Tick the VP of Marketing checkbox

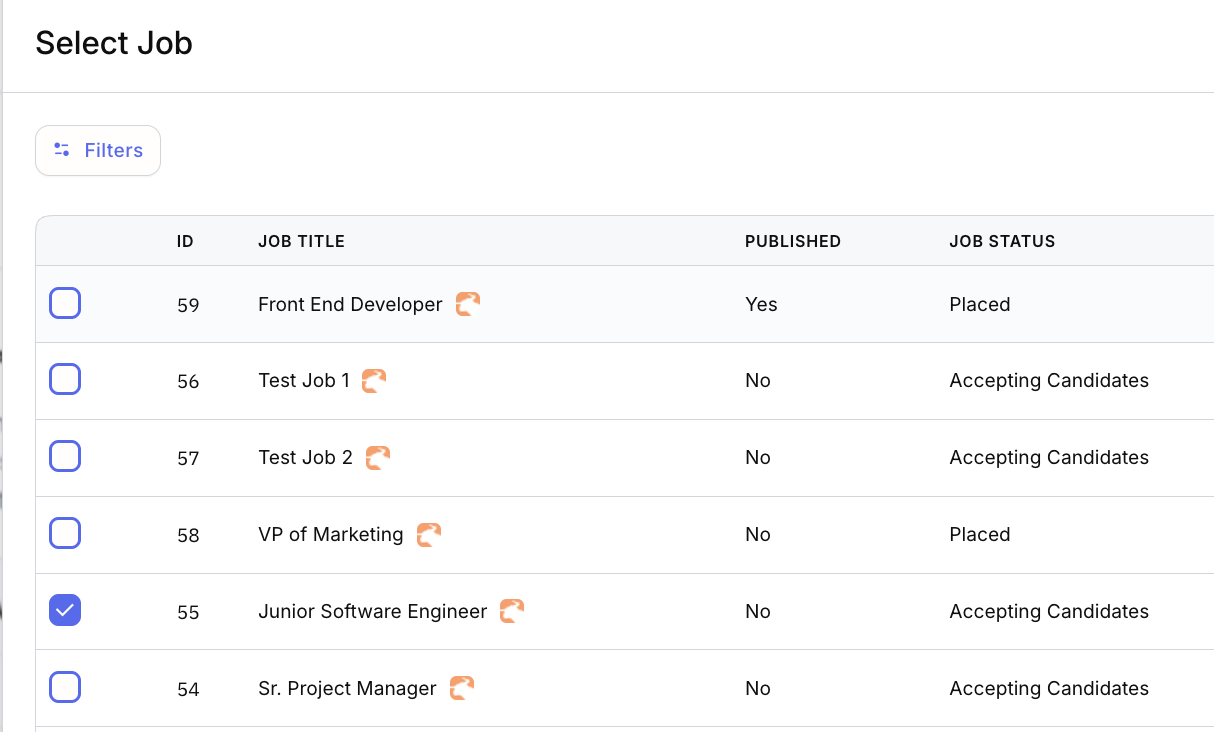click(65, 534)
